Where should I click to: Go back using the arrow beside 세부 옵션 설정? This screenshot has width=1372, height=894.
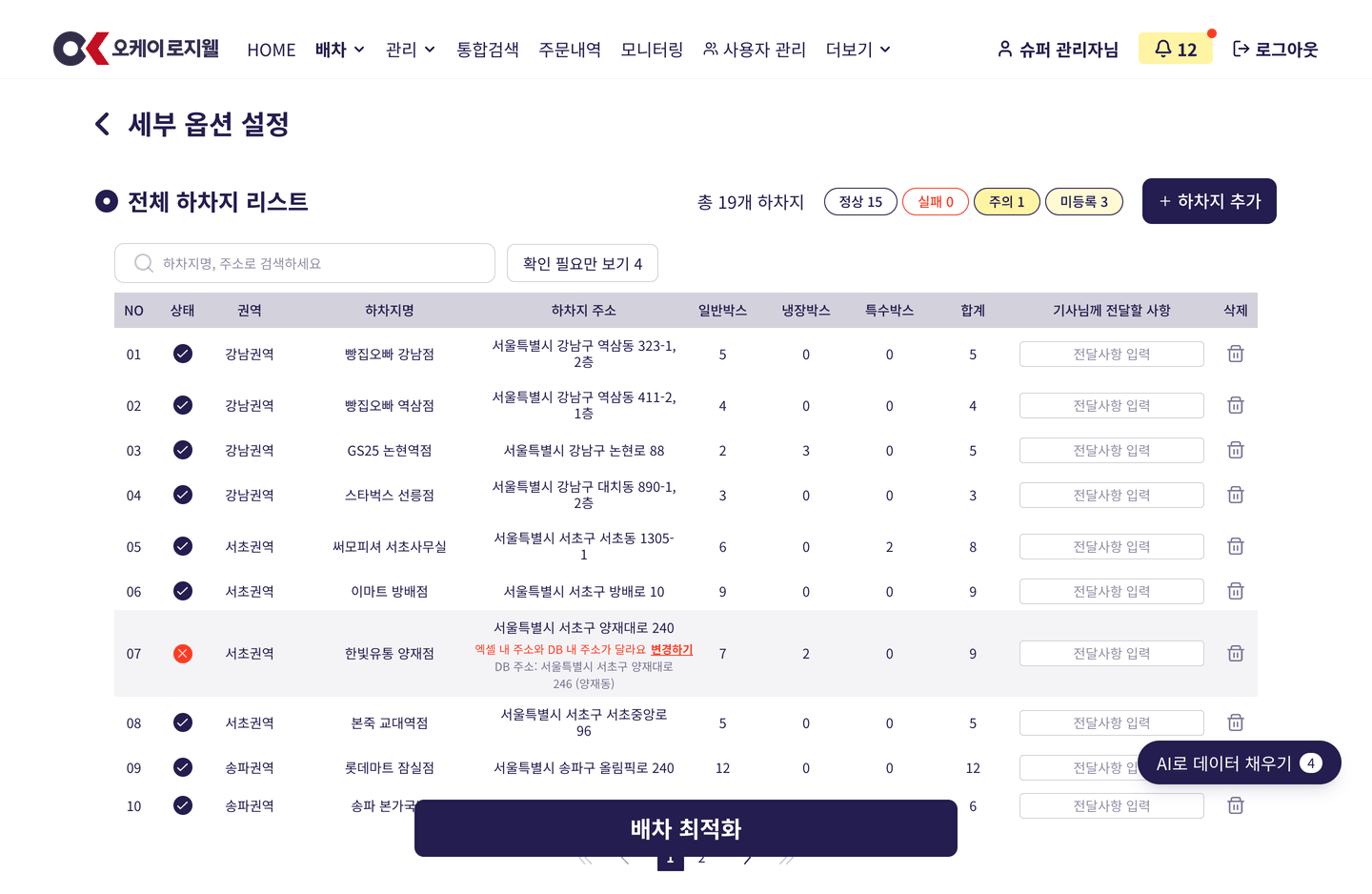(103, 124)
